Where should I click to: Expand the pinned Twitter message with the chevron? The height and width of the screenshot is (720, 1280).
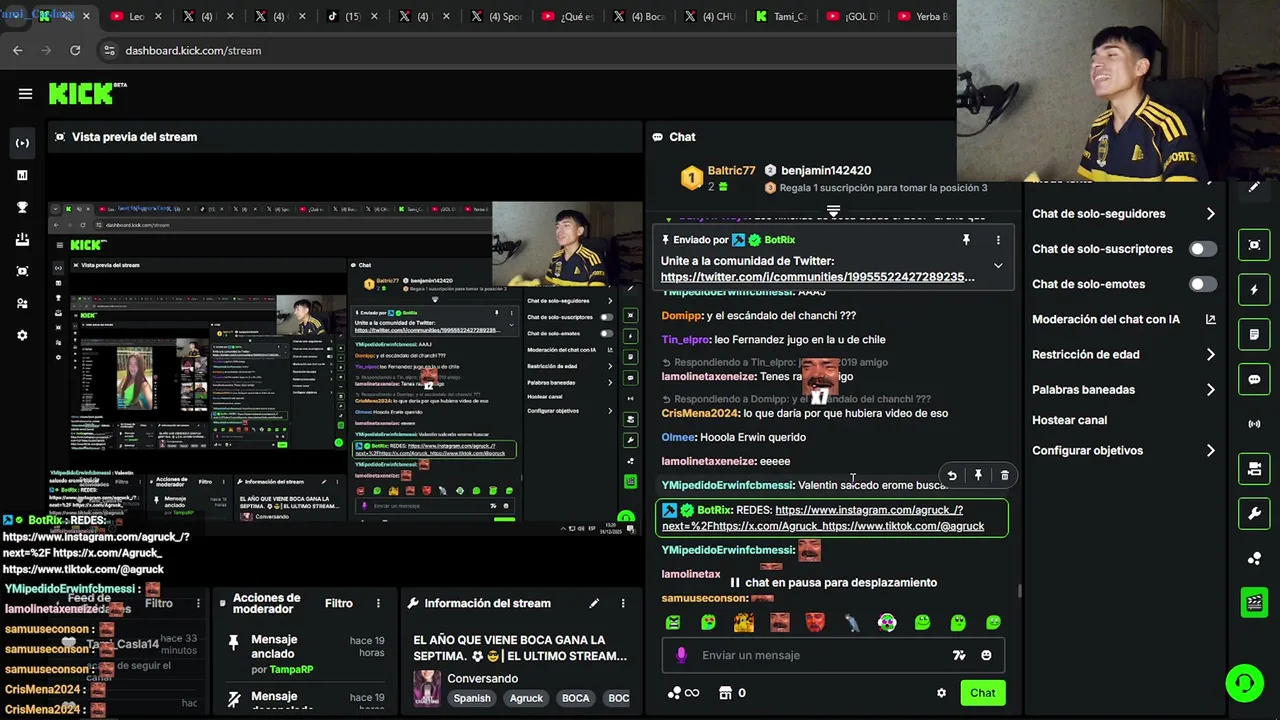click(x=997, y=266)
